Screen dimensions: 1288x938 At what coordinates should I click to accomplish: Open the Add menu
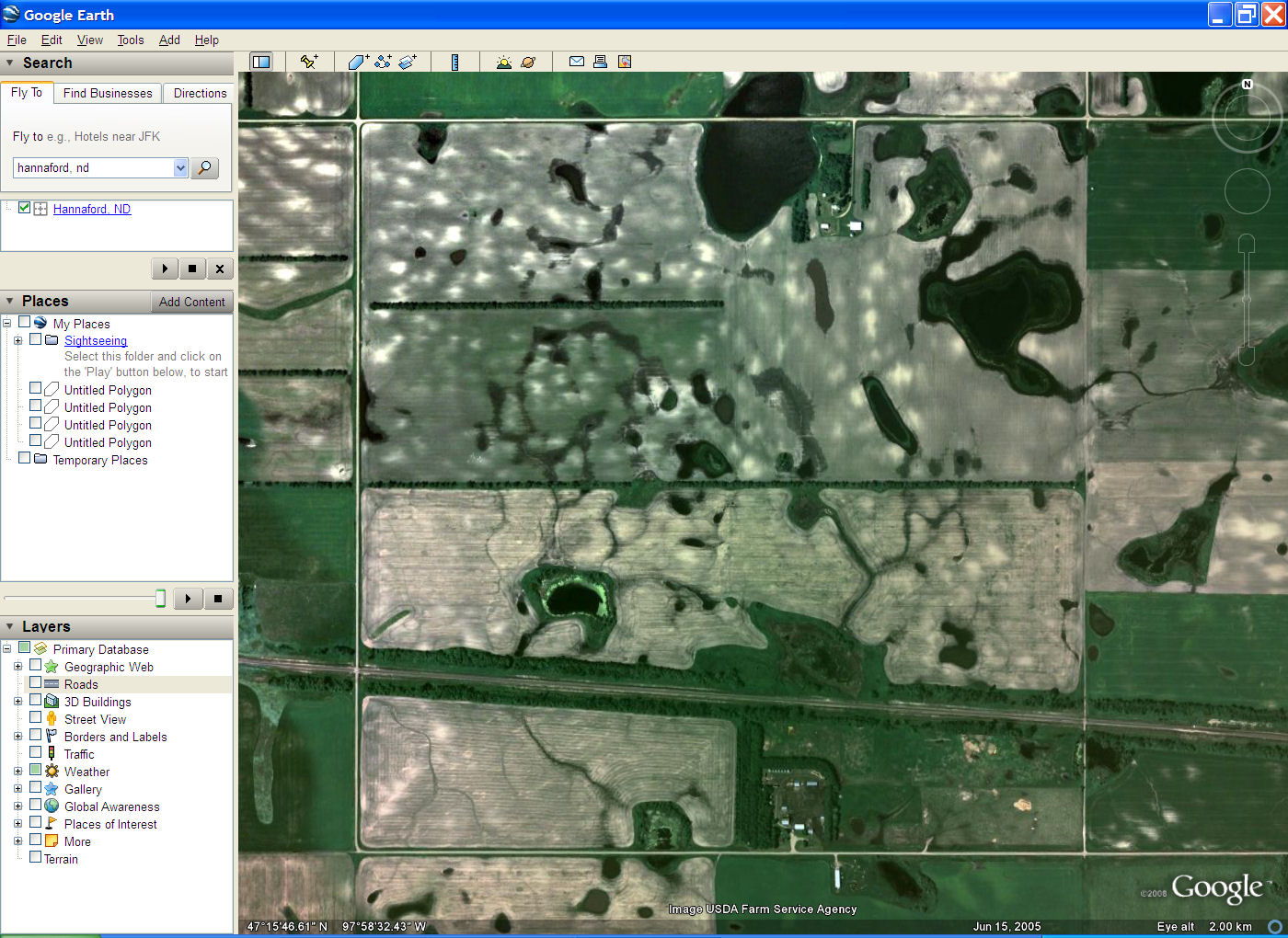pos(169,40)
